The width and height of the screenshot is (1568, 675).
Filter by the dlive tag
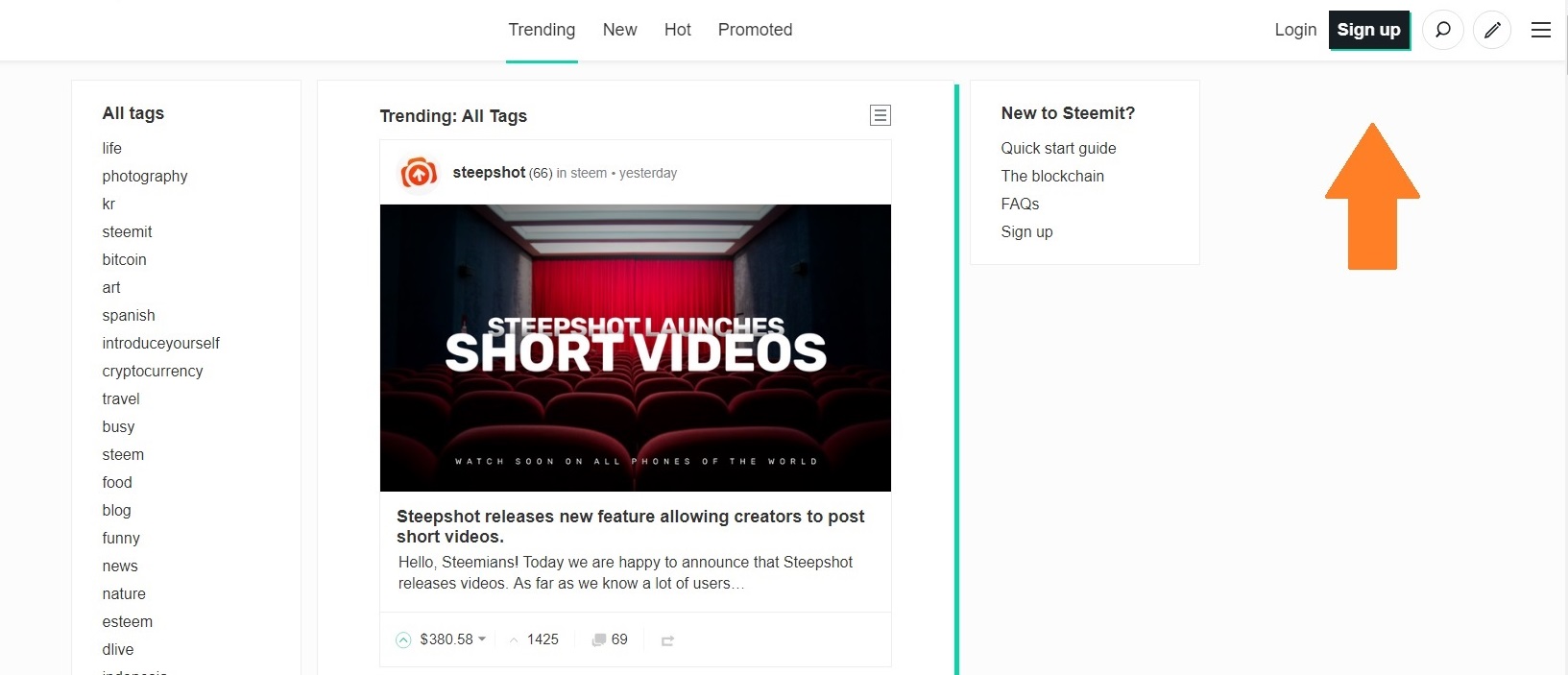click(118, 649)
